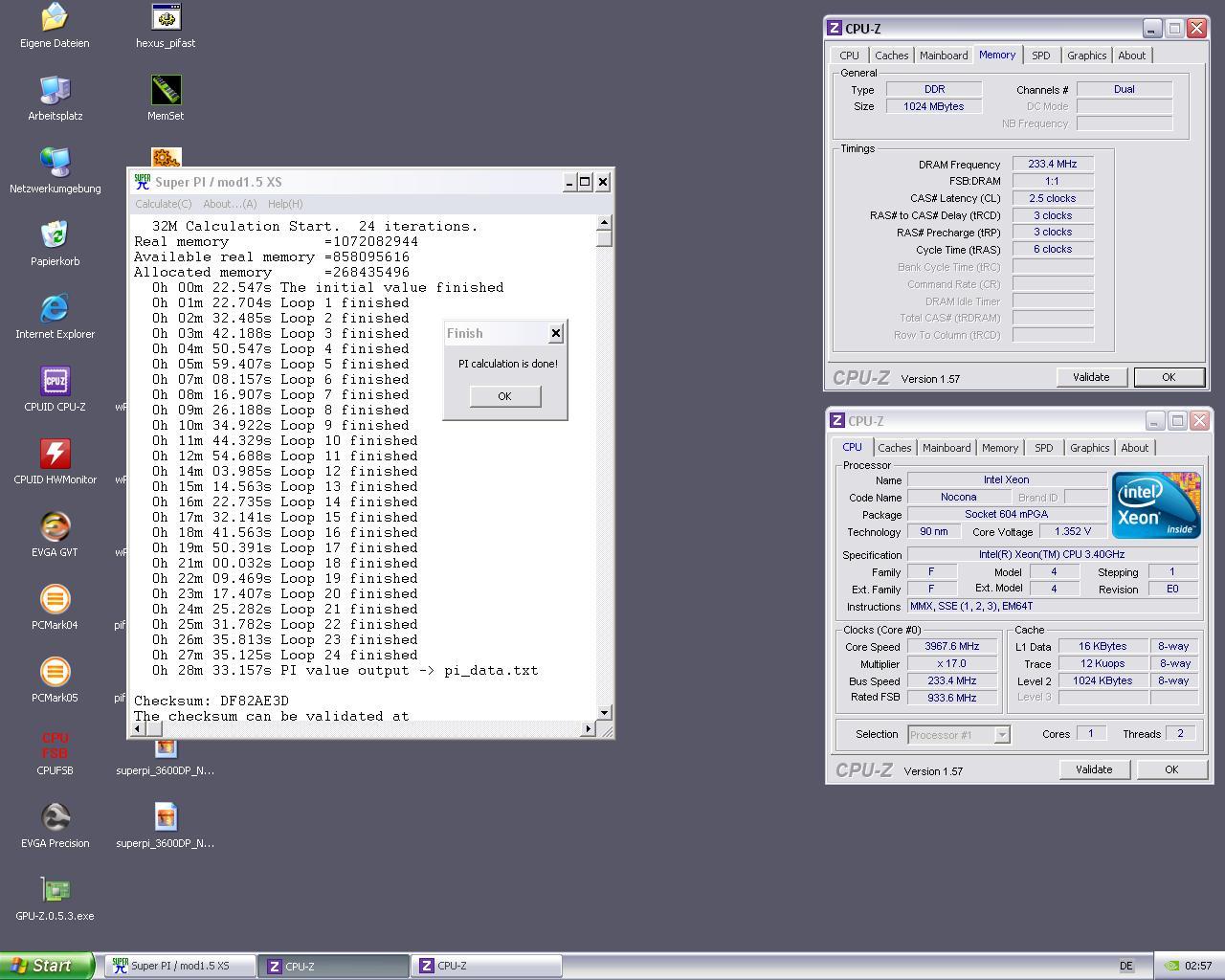Open the Arbeitsplatz desktop icon
1225x980 pixels.
click(x=55, y=90)
